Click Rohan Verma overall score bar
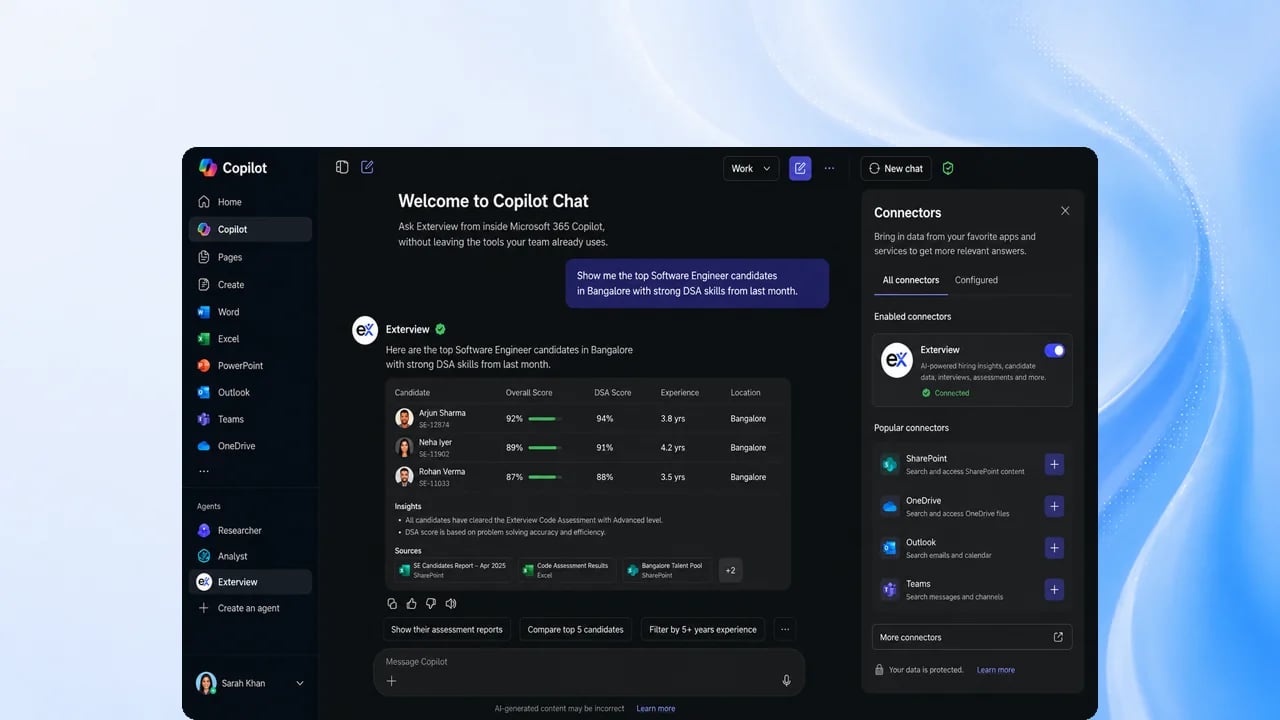 544,477
